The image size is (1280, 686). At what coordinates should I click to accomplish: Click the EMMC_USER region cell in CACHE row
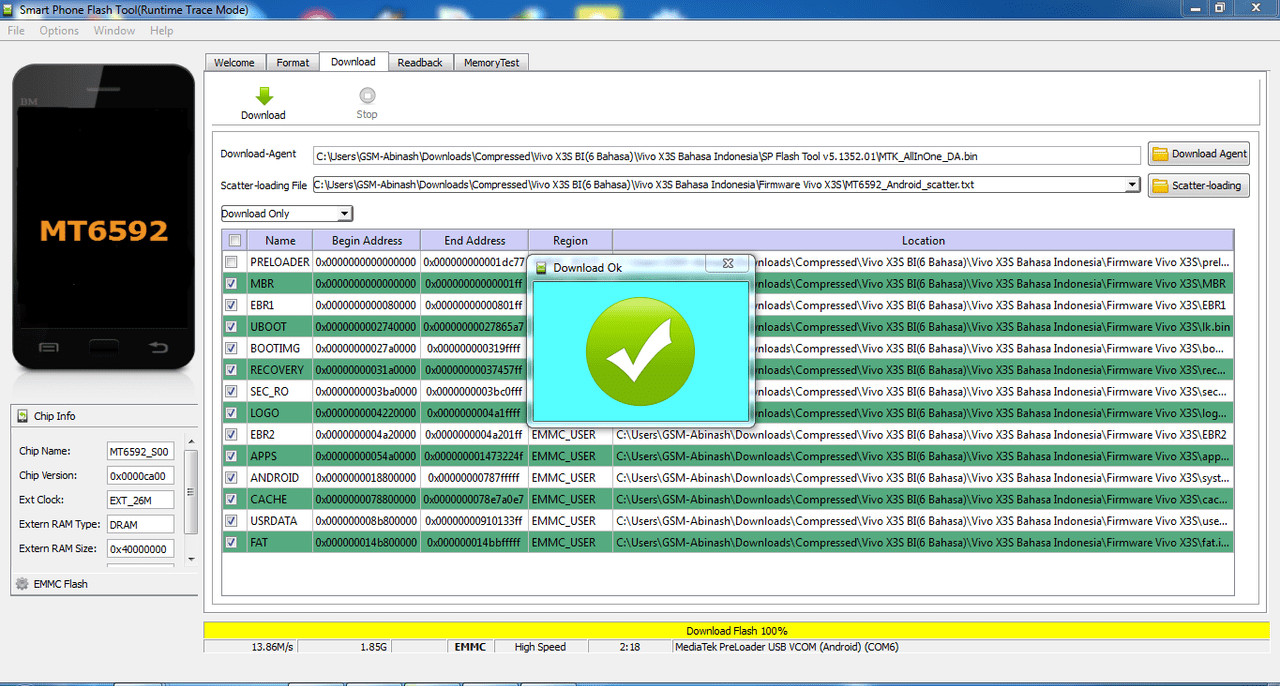(570, 499)
